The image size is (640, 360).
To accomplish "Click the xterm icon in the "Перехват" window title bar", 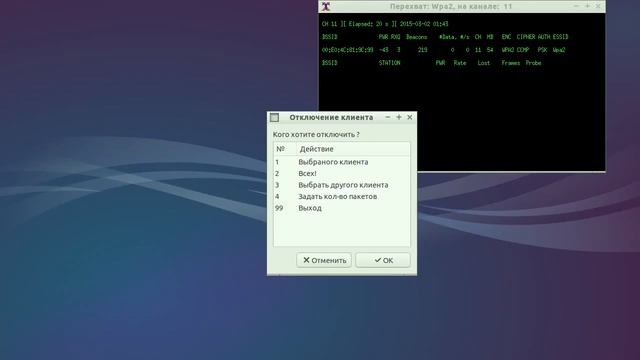I will click(326, 6).
